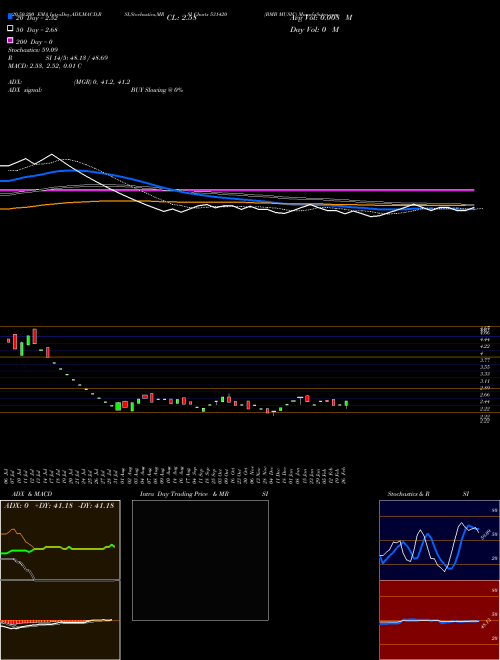
Task: Select the '200 Day = 0' label
Action: (34, 42)
